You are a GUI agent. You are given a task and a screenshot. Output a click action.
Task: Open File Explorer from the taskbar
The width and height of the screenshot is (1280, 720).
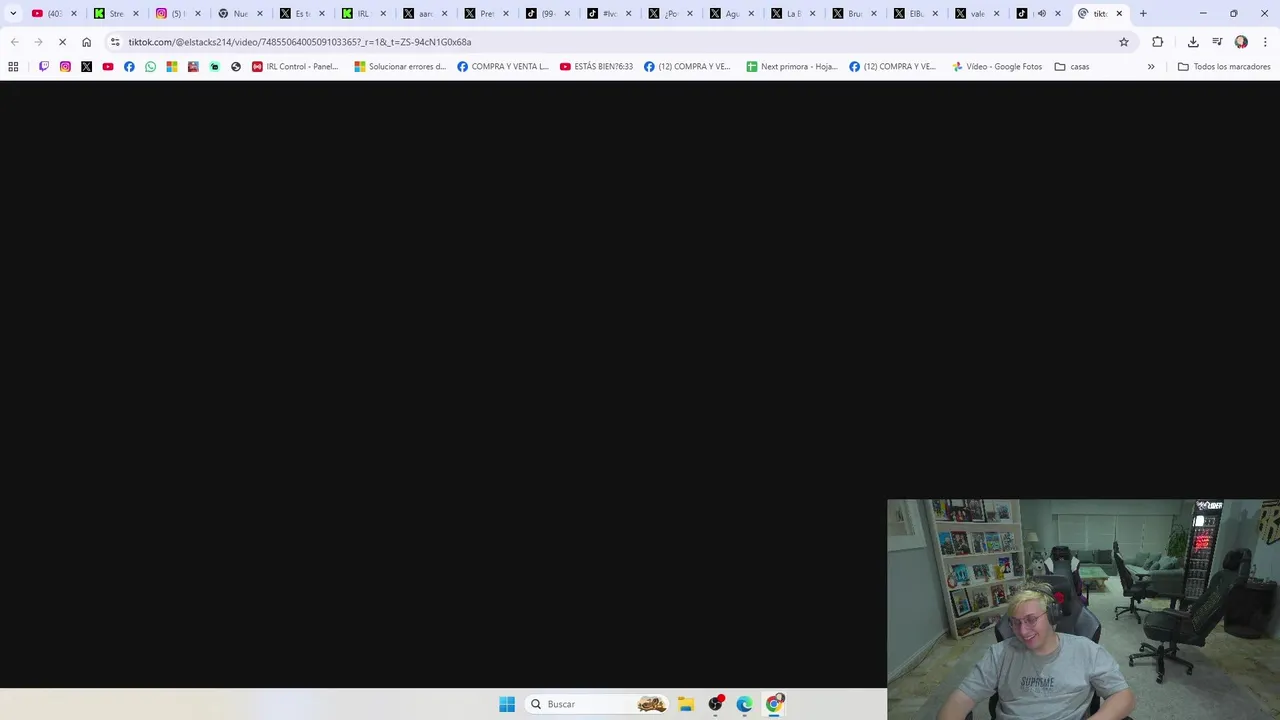[x=686, y=704]
